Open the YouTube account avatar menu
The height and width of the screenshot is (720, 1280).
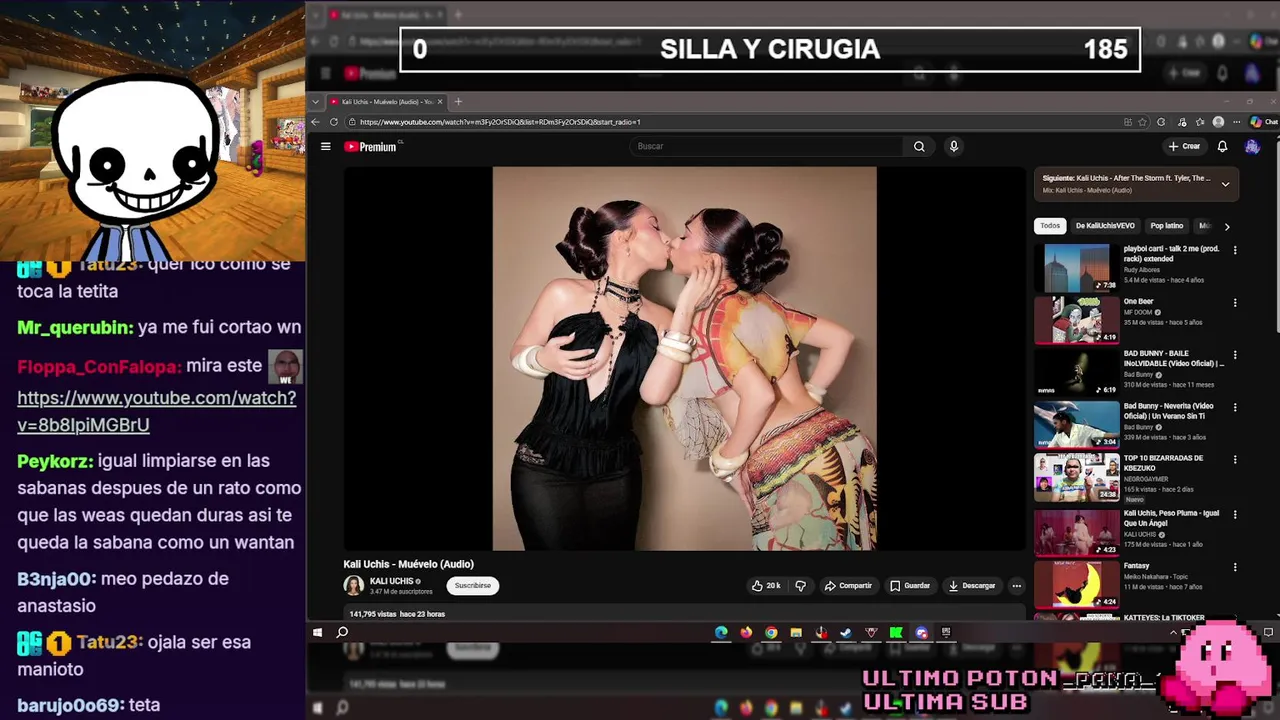tap(1252, 146)
